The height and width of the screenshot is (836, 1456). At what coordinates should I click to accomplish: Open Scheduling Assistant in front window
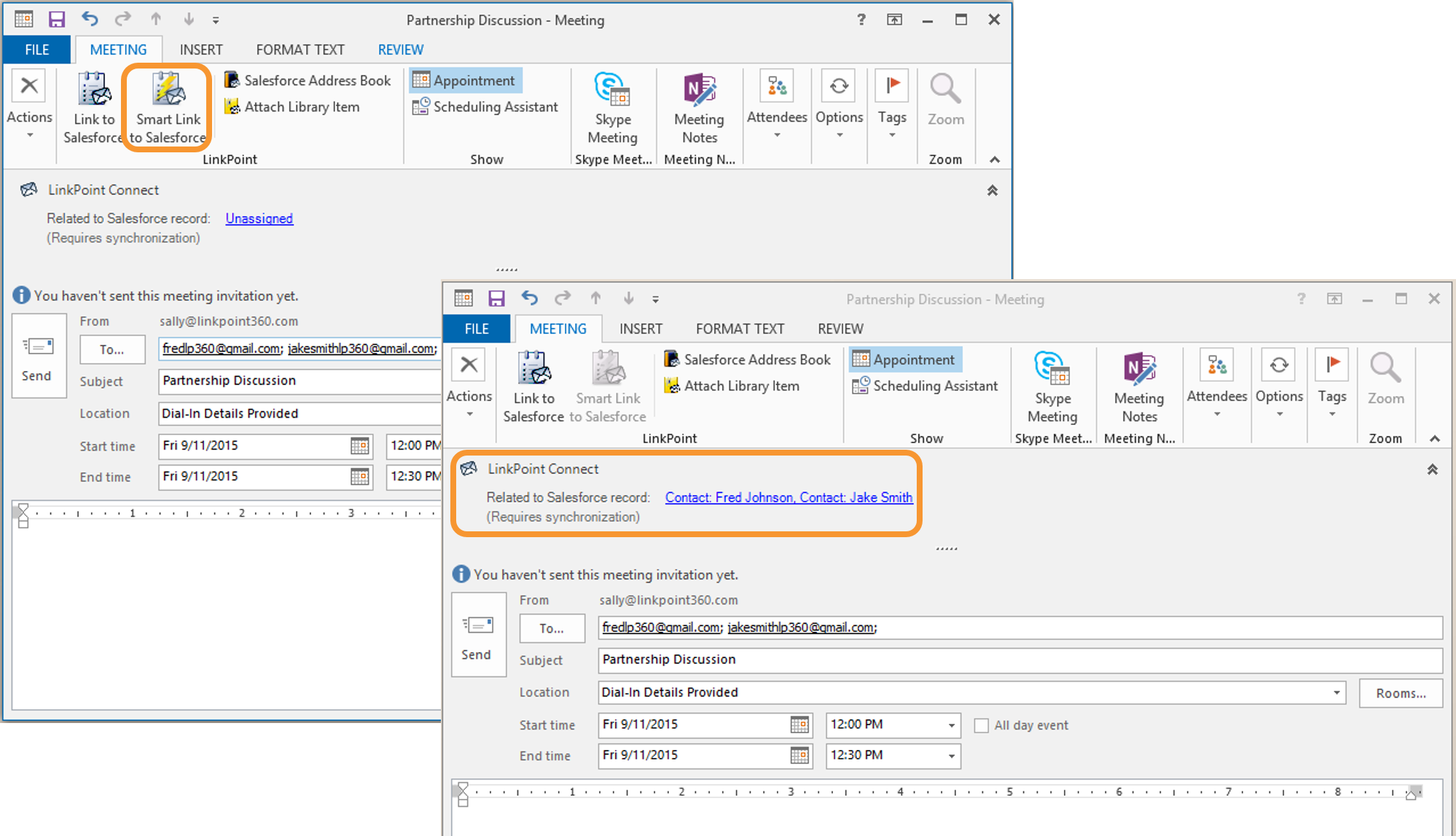coord(925,386)
